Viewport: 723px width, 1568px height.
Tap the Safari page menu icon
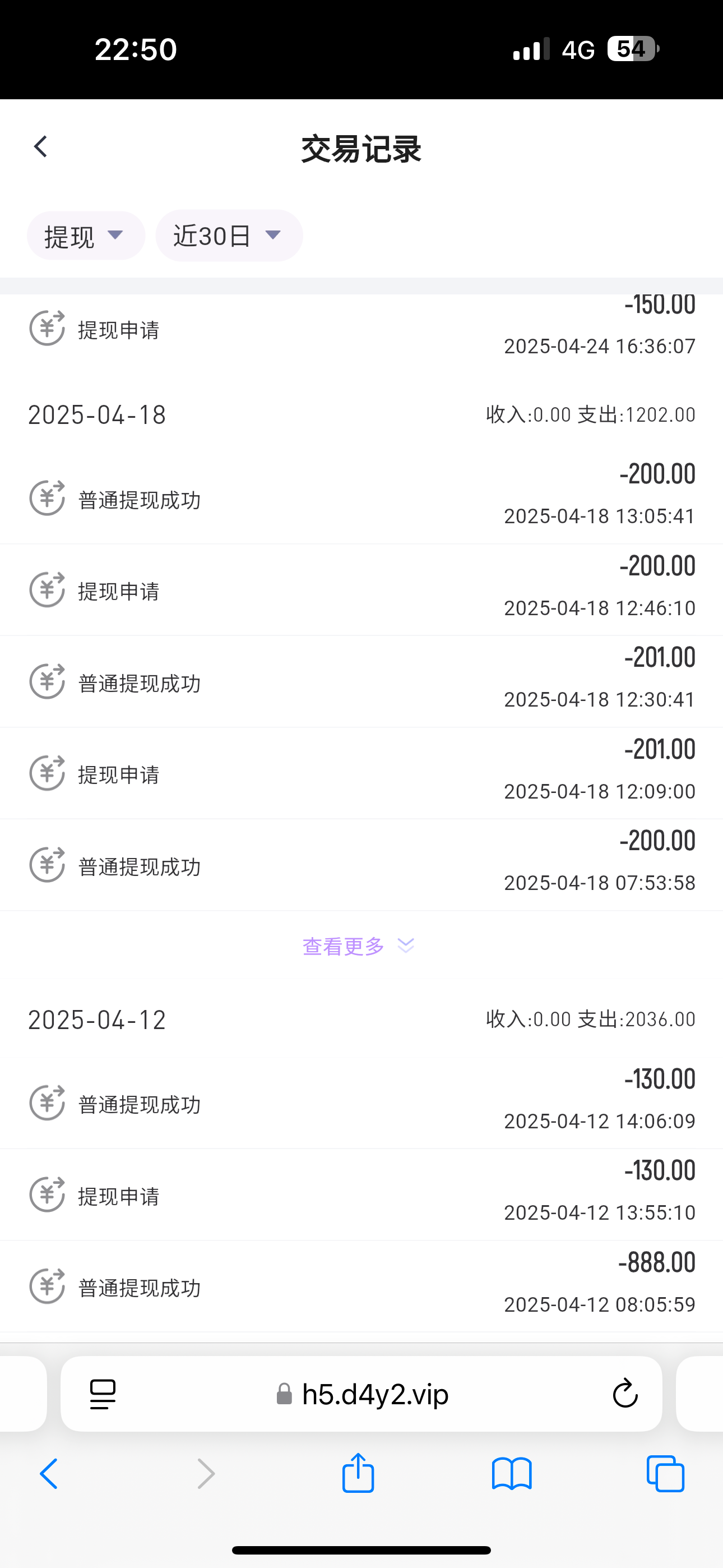103,1394
